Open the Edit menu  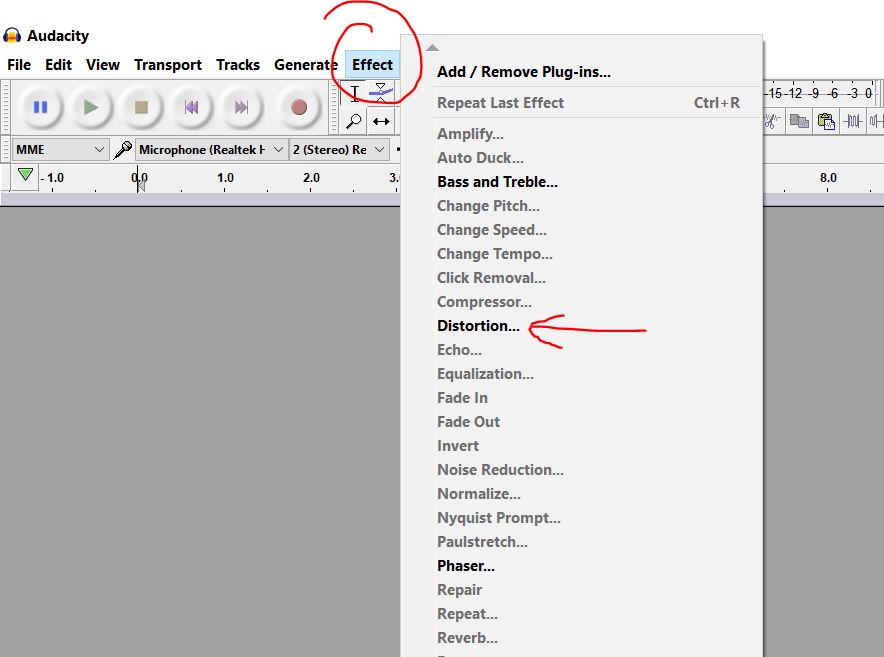point(58,65)
